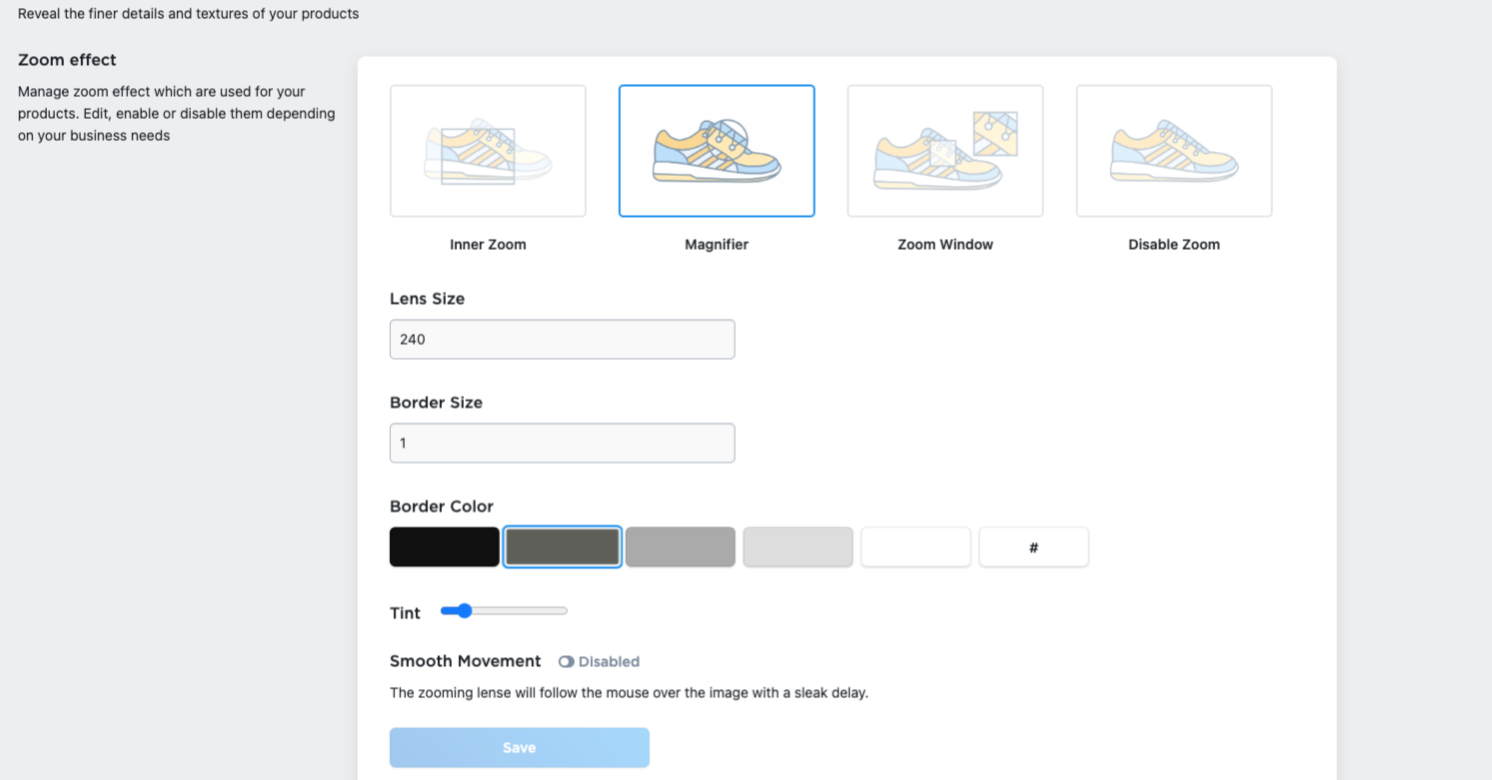This screenshot has width=1492, height=780.
Task: Focus the Border Size input field
Action: (562, 443)
